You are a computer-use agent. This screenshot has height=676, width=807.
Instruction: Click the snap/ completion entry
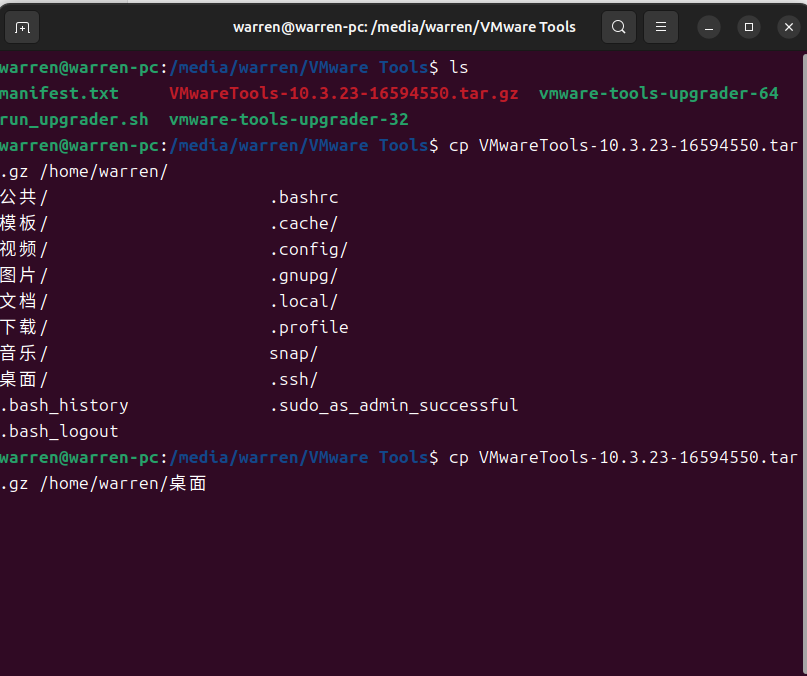click(x=294, y=354)
